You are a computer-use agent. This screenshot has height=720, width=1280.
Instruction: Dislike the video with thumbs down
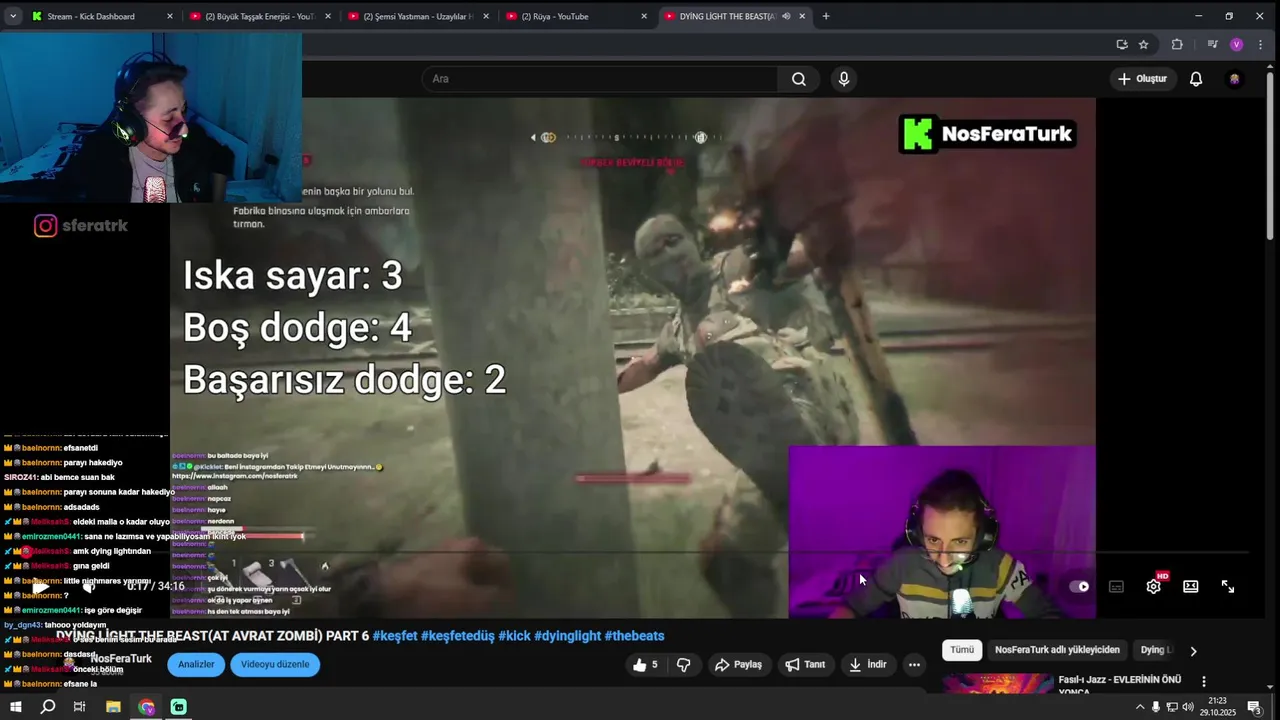tap(683, 665)
